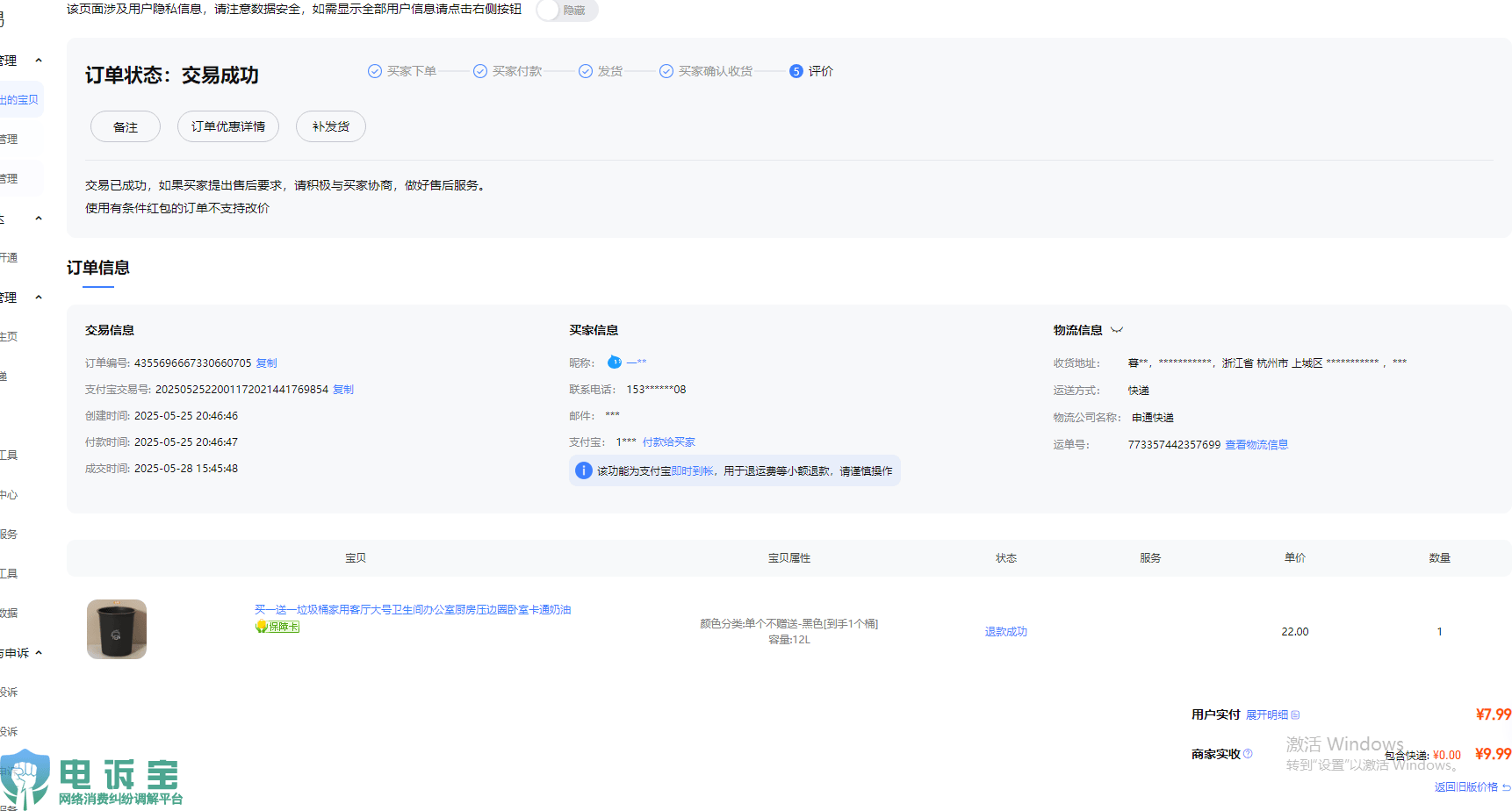This screenshot has width=1512, height=811.
Task: Click the 买家下单 step check icon
Action: 375,71
